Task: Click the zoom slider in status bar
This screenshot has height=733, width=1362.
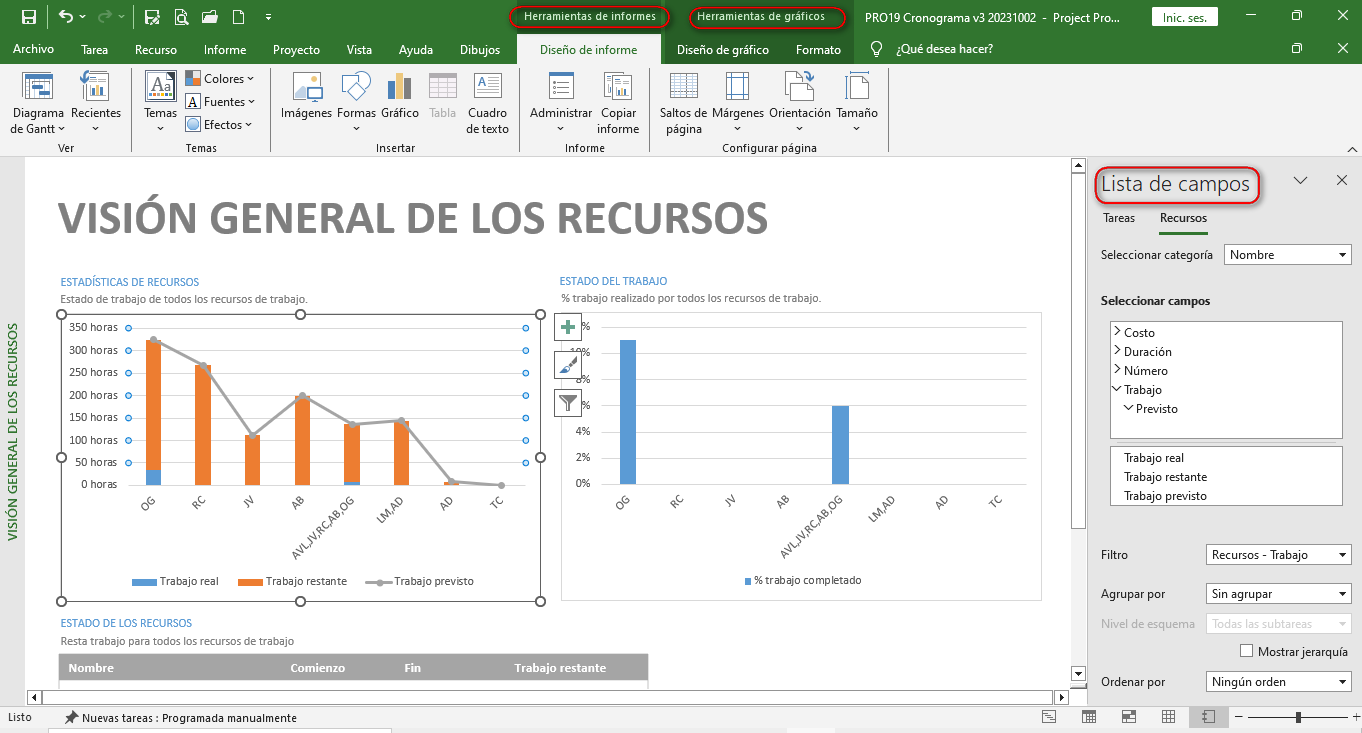Action: tap(1297, 718)
